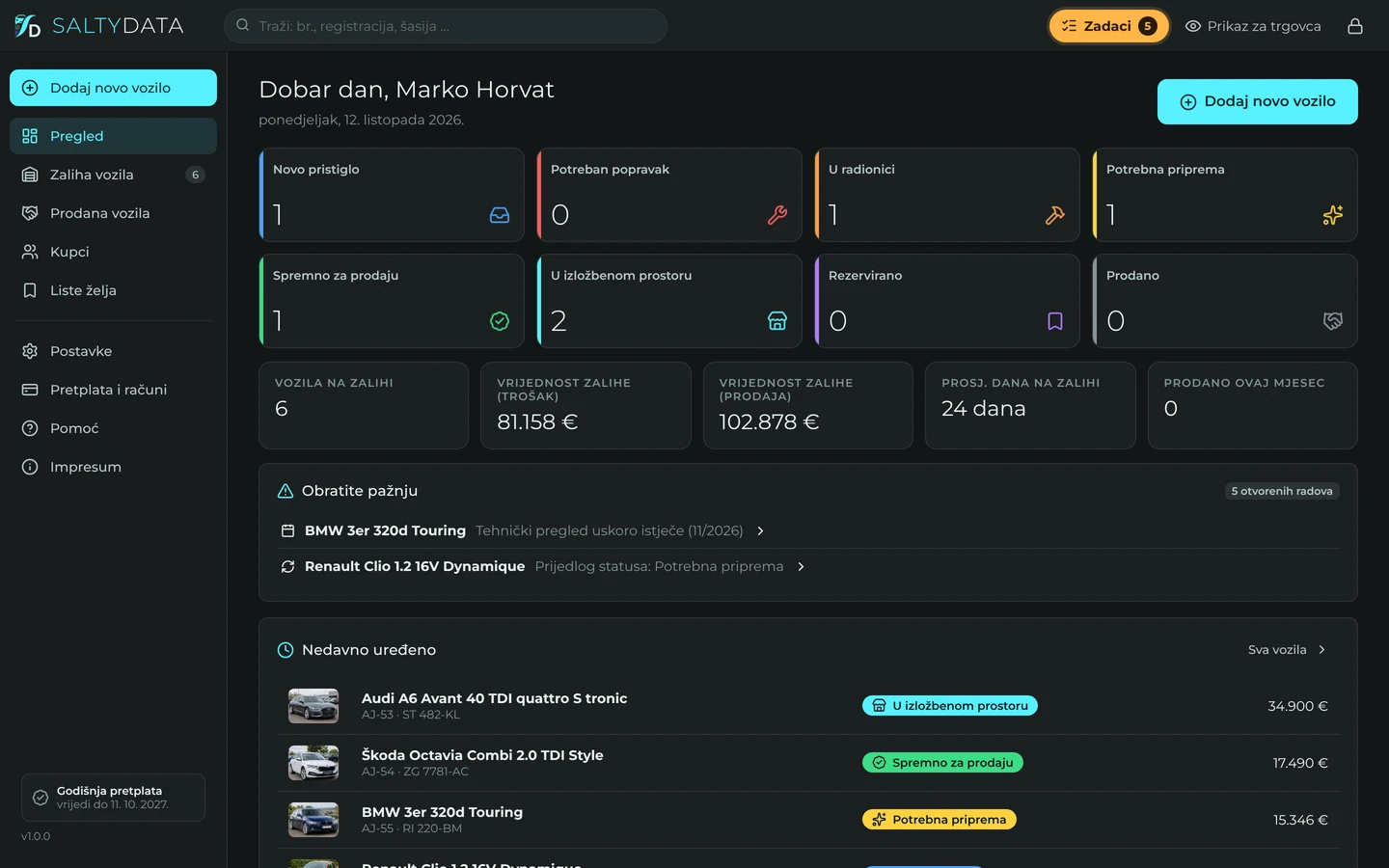Click wrench icon on Potreban popravak card
Screen dimensions: 1389x868
(x=777, y=215)
